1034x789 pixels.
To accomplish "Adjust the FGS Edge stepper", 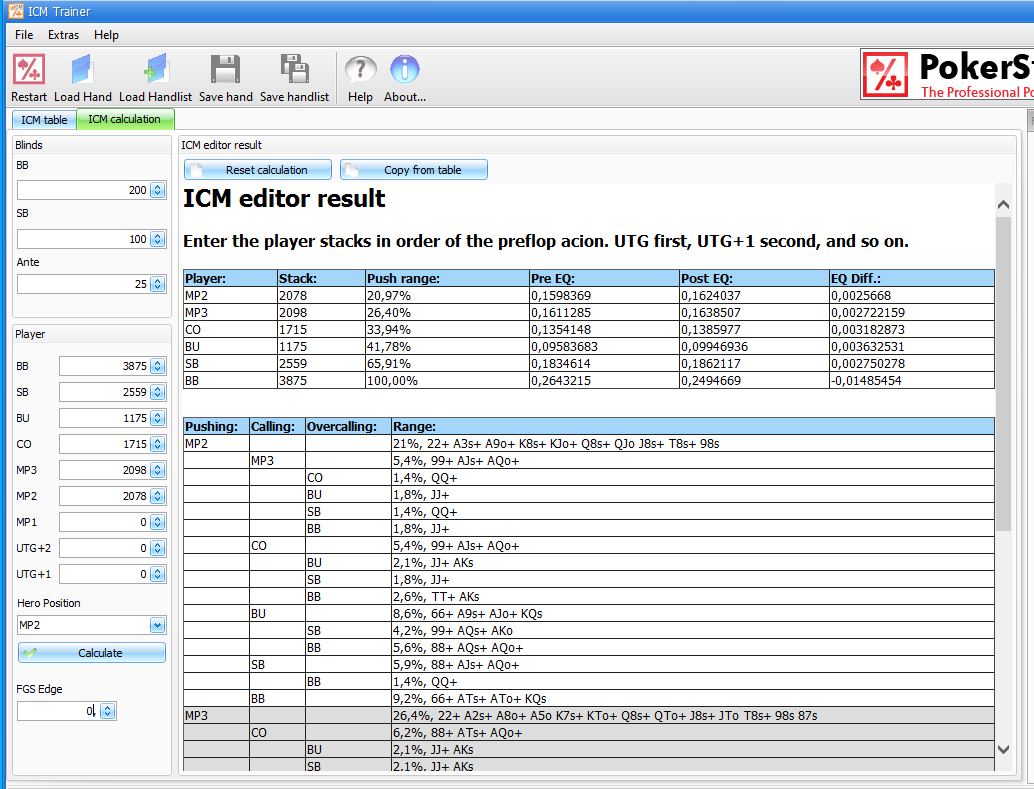I will pos(108,710).
